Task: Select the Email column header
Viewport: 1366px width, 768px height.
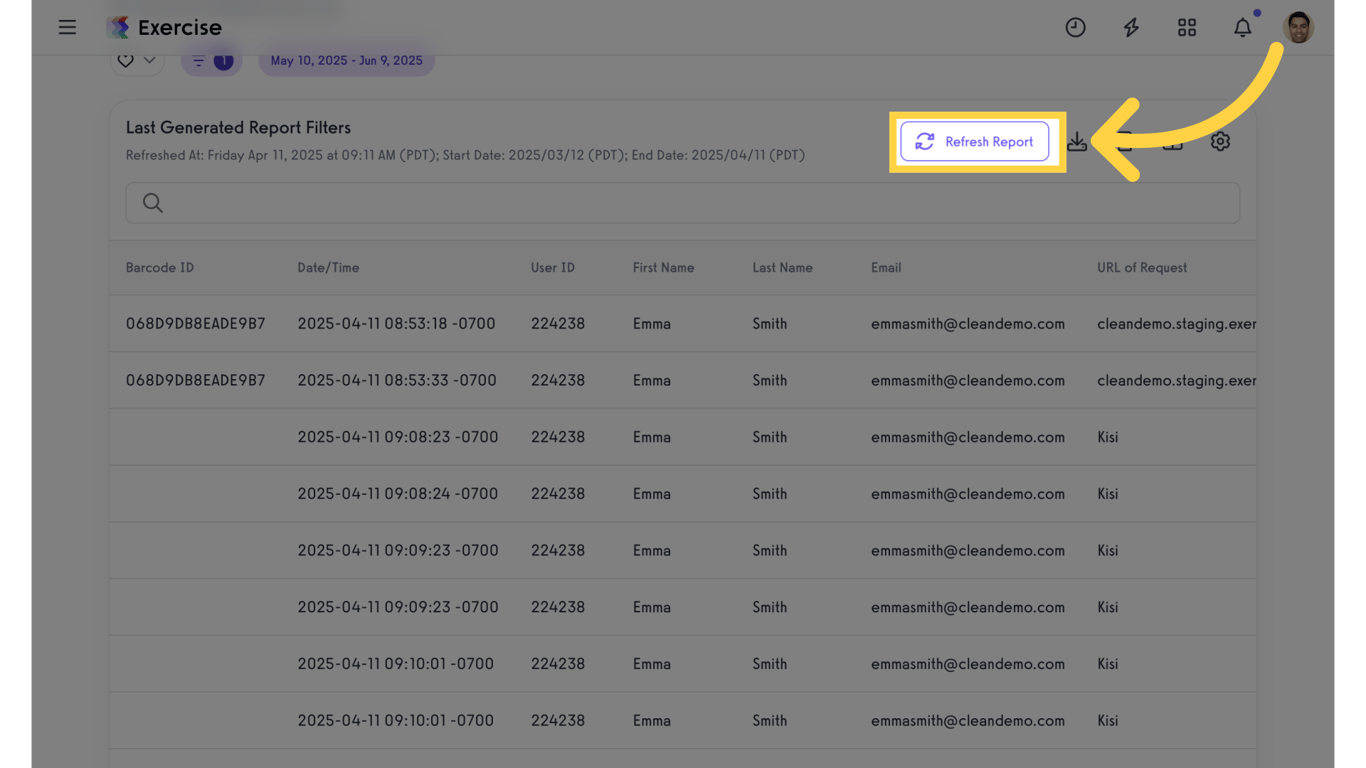Action: 886,268
